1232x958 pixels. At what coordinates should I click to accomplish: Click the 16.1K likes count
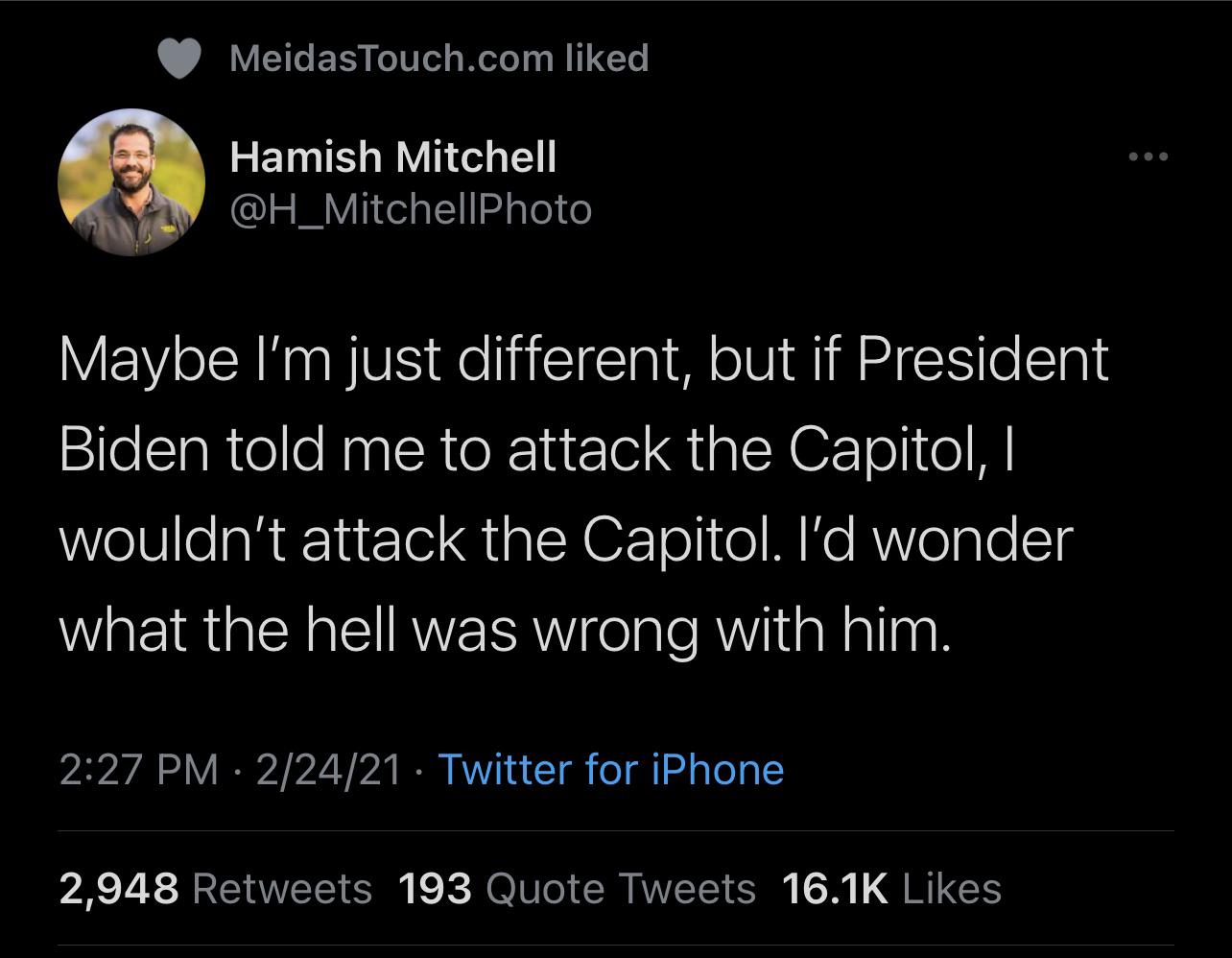[835, 889]
